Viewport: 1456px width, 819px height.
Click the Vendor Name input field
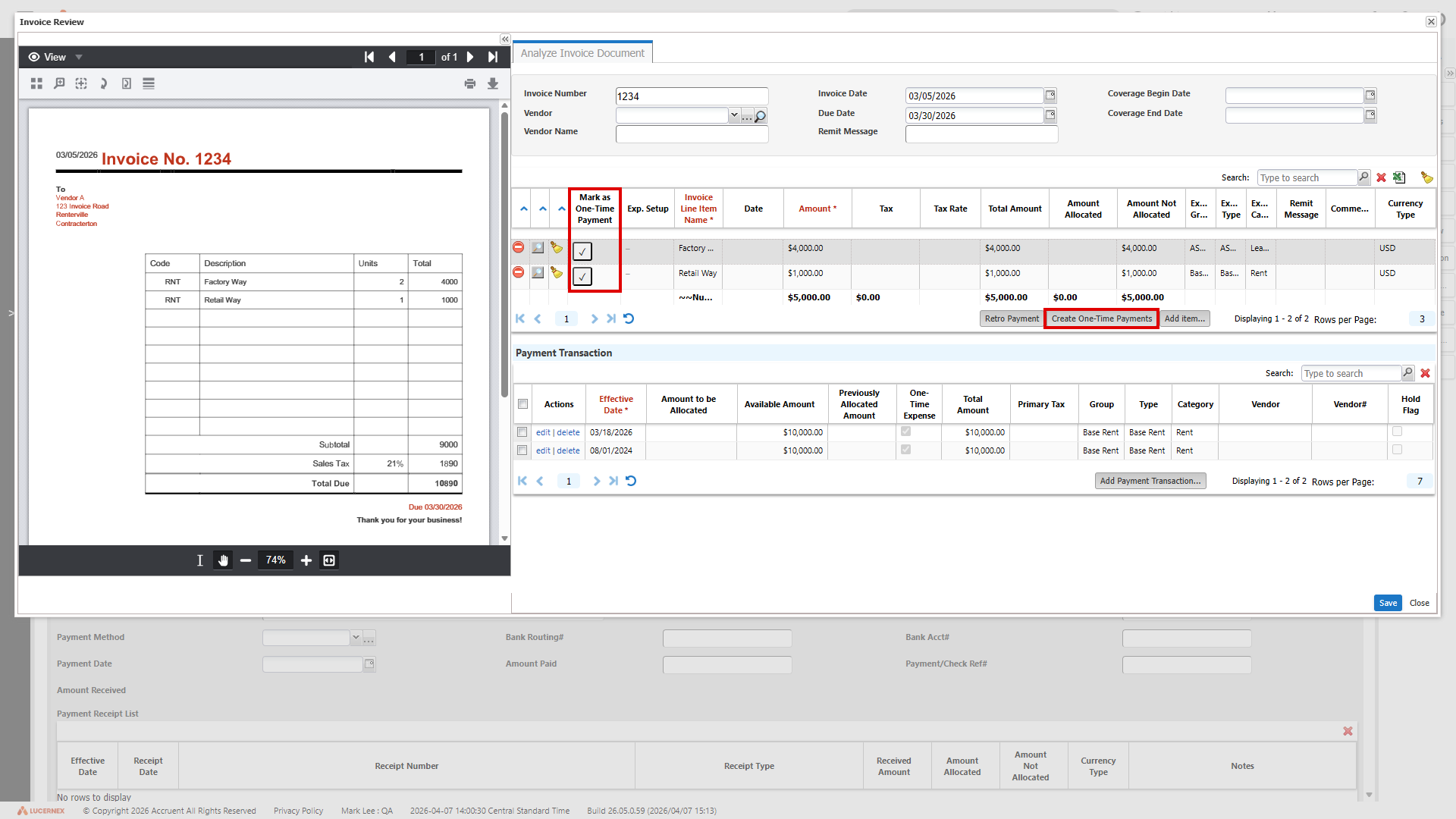tap(692, 134)
